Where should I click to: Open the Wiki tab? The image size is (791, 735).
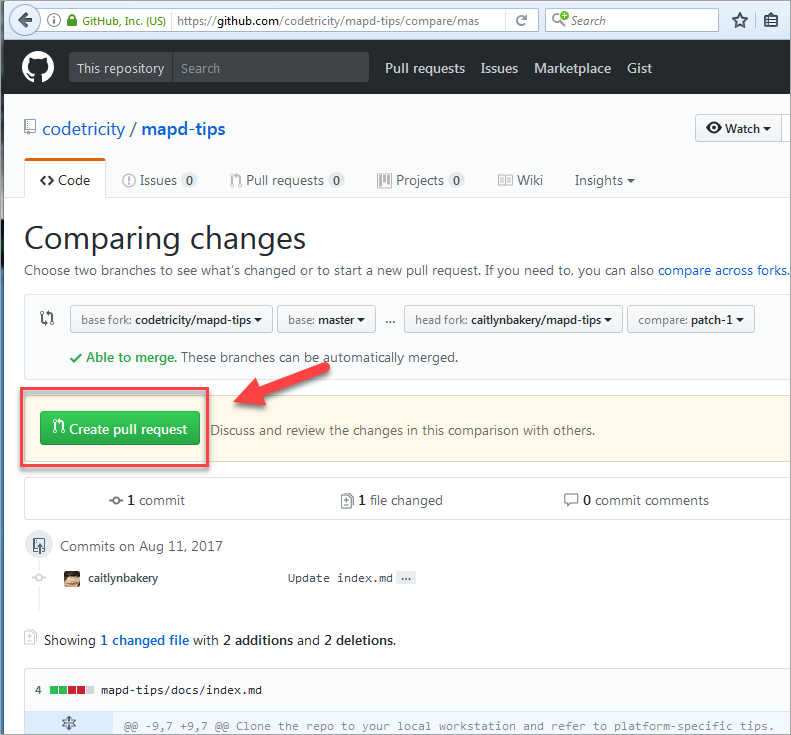tap(520, 180)
